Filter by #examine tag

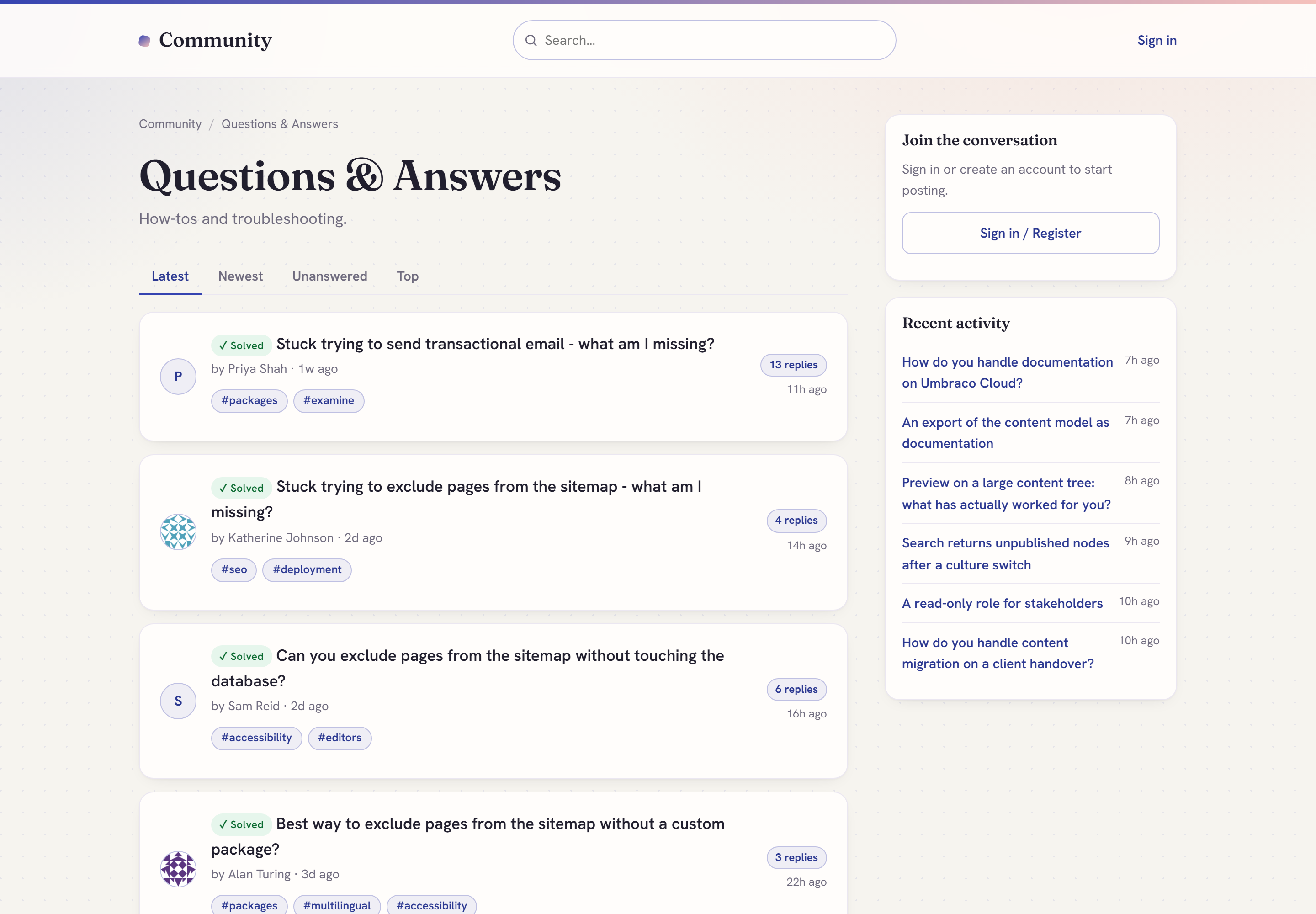coord(329,401)
